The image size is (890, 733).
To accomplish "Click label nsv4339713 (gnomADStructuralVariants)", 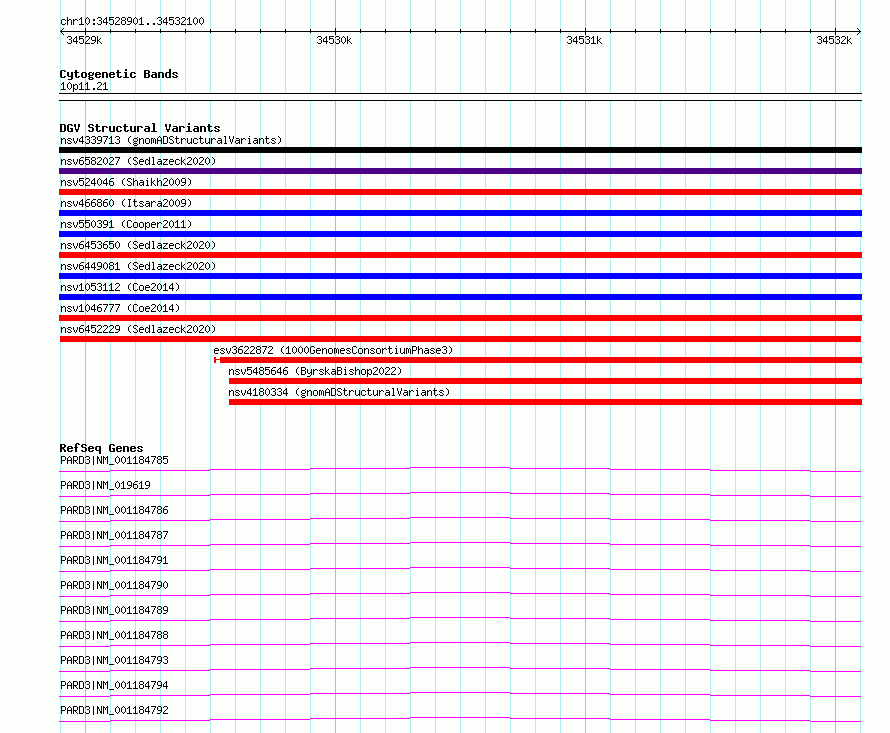I will pyautogui.click(x=171, y=140).
